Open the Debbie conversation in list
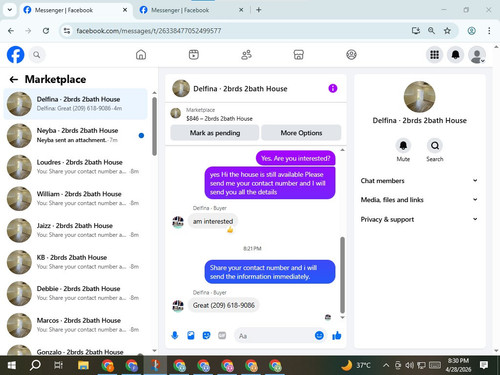500x375 pixels. tap(75, 293)
